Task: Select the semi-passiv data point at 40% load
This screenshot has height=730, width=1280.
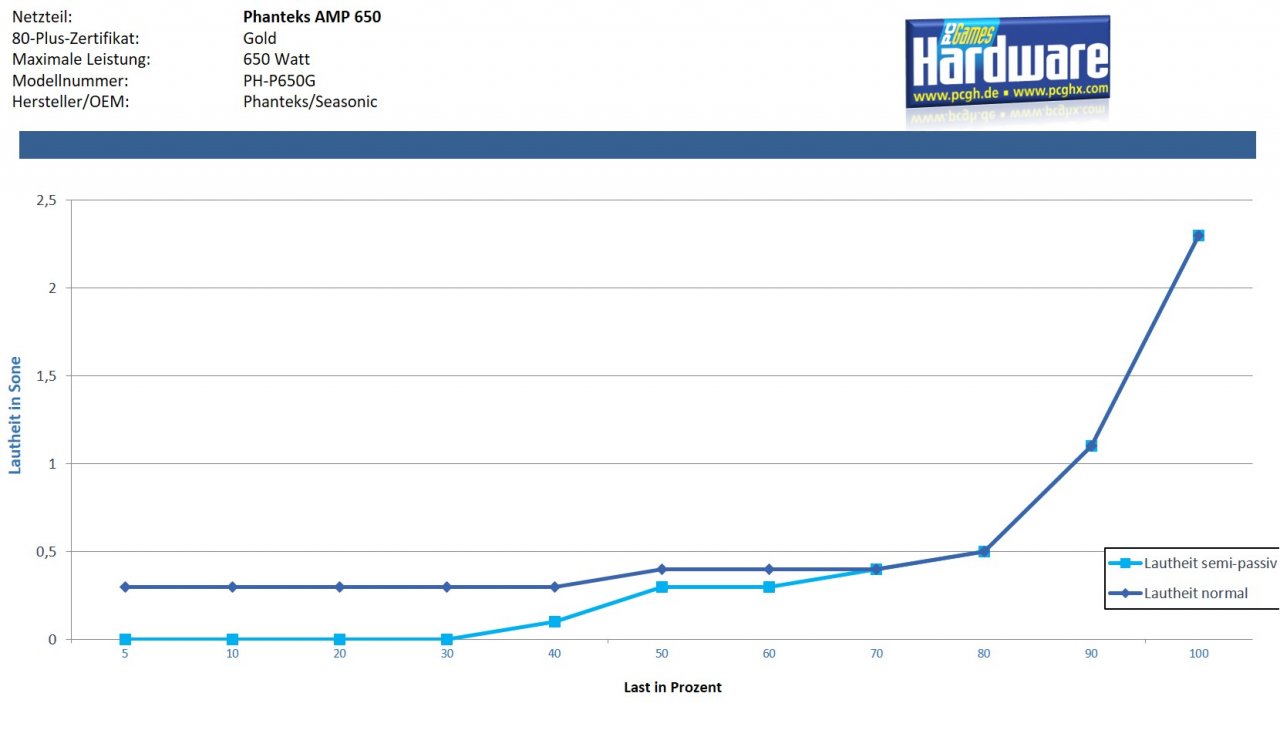Action: click(x=555, y=622)
